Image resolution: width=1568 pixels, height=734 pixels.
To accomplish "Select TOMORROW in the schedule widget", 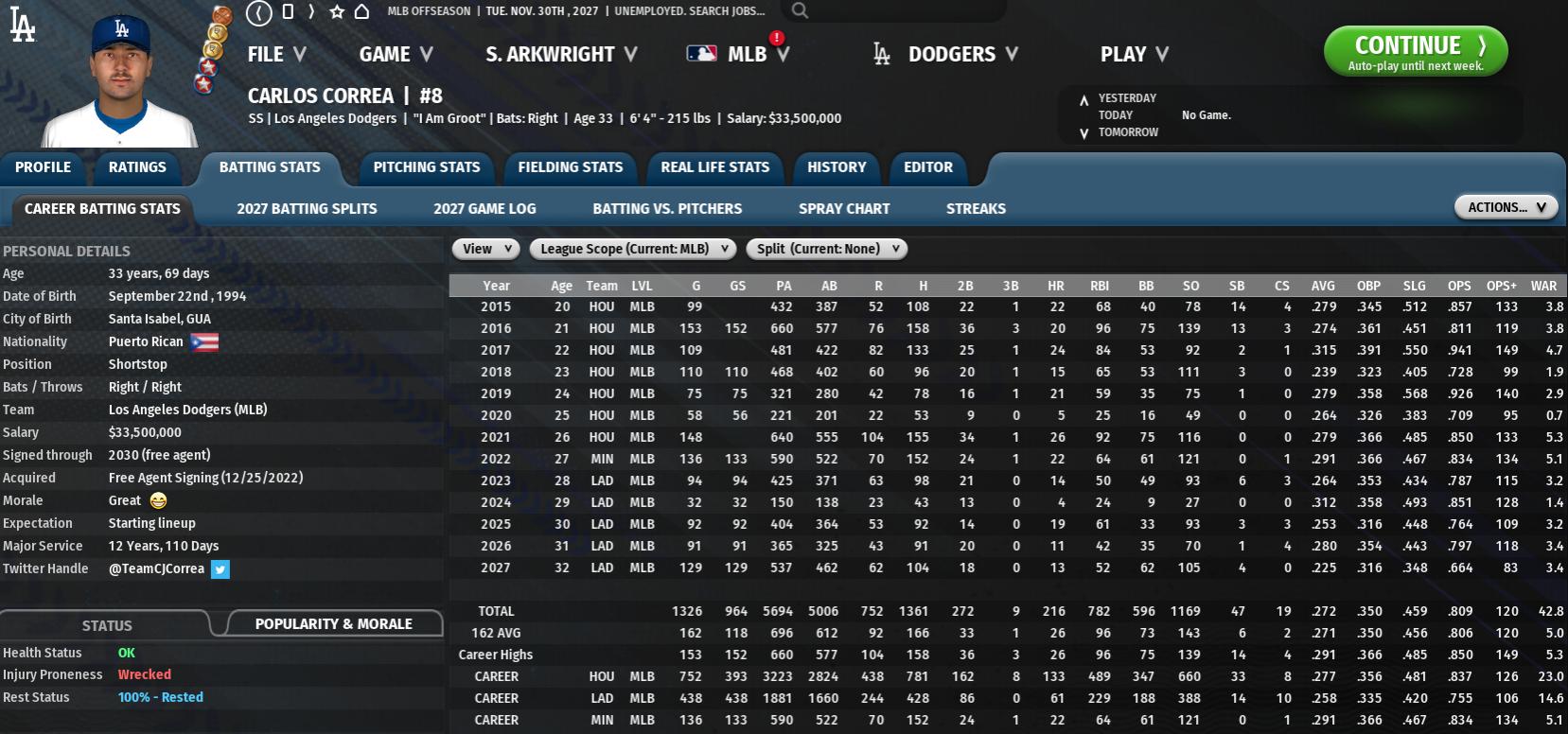I will [x=1128, y=132].
